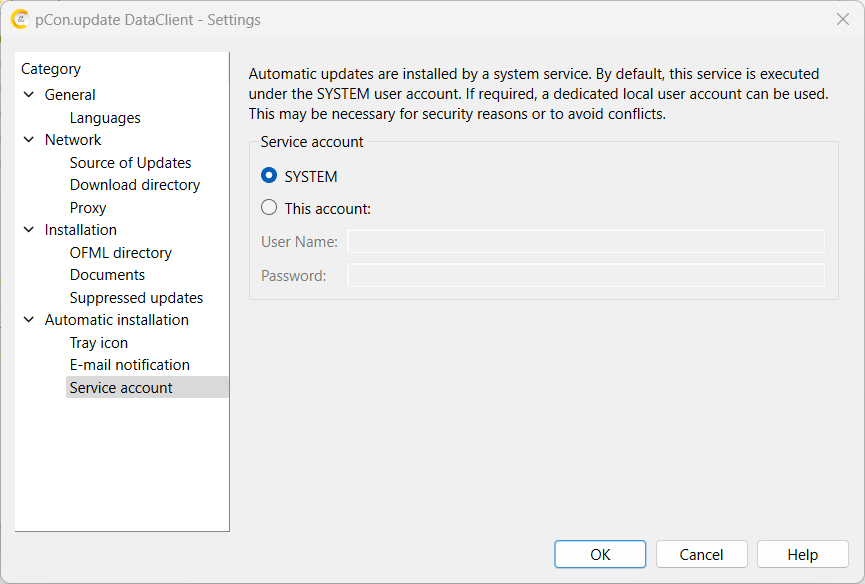Open Tray icon settings
Image resolution: width=865 pixels, height=584 pixels.
tap(99, 342)
